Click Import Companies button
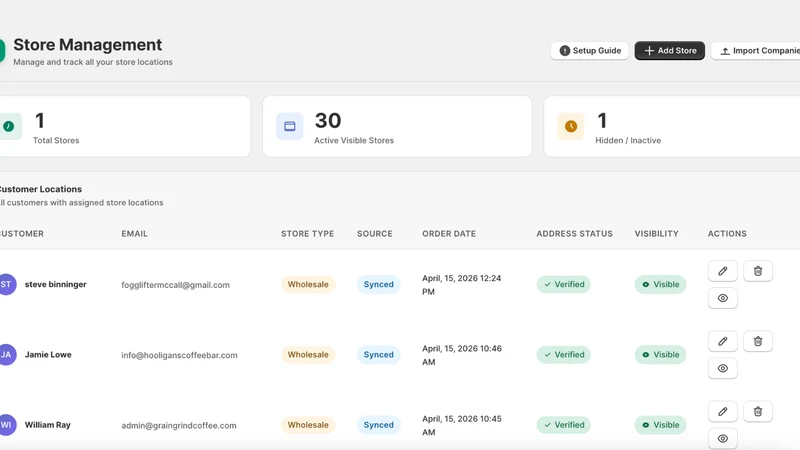This screenshot has height=450, width=800. click(757, 51)
